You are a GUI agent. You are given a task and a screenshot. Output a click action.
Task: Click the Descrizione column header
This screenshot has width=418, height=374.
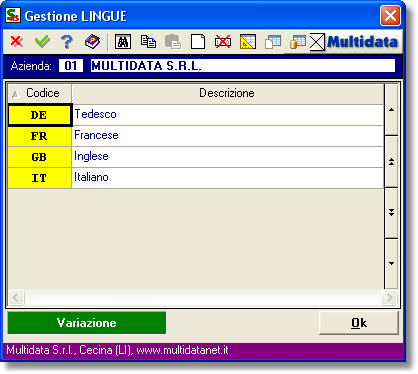point(227,93)
